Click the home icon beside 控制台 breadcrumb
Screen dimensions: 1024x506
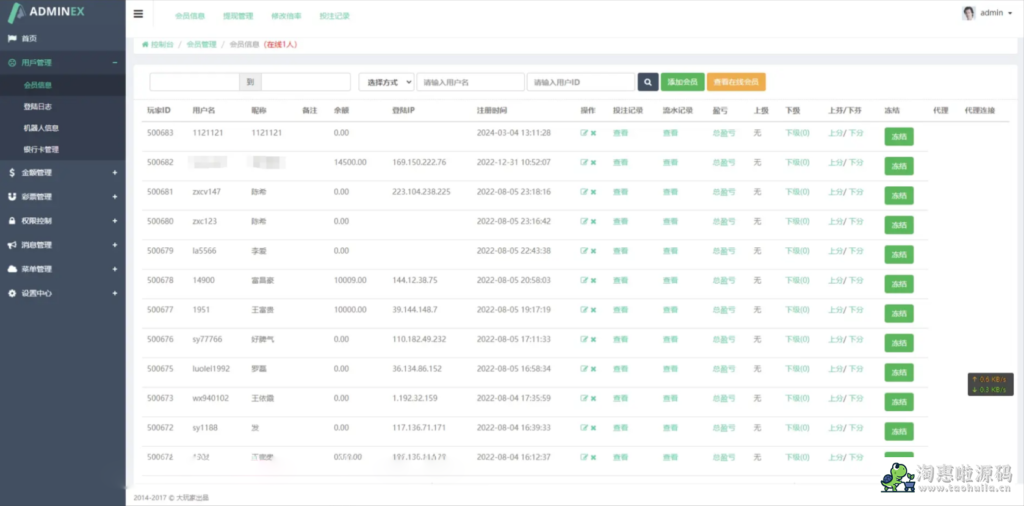coord(145,44)
